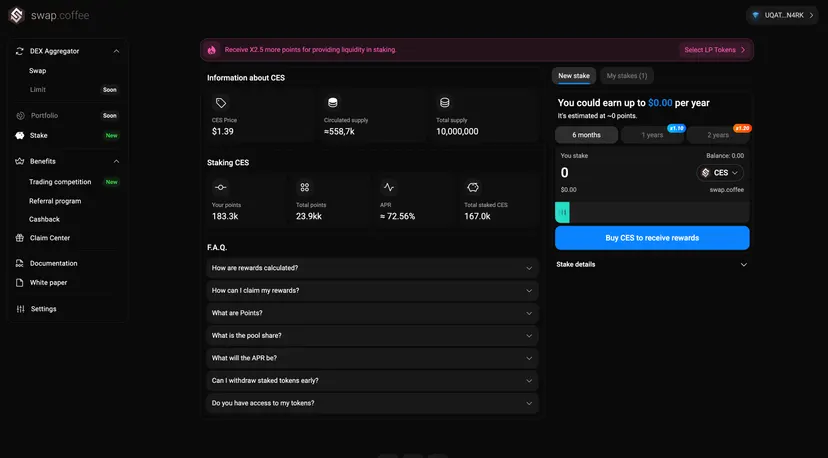Collapse the Benefits section
Viewport: 828px width, 458px height.
tap(116, 162)
